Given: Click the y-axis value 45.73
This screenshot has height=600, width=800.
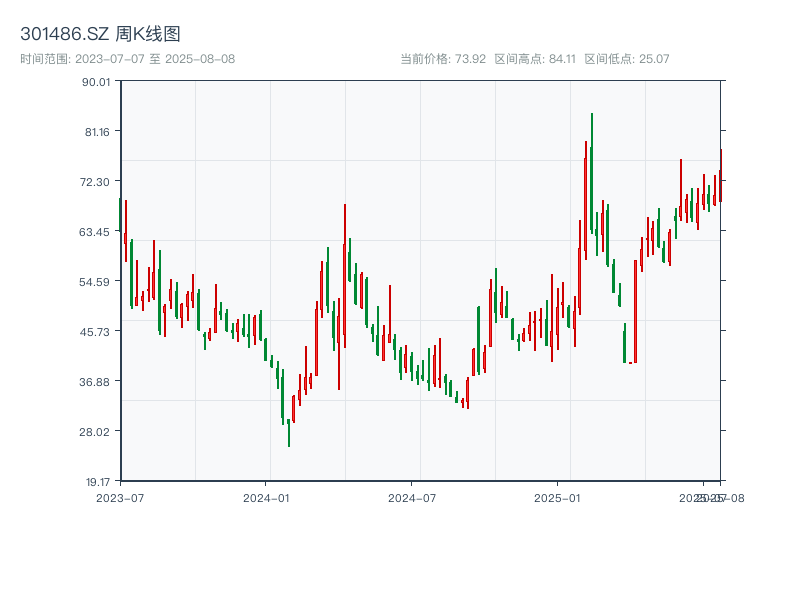Looking at the screenshot, I should [94, 332].
